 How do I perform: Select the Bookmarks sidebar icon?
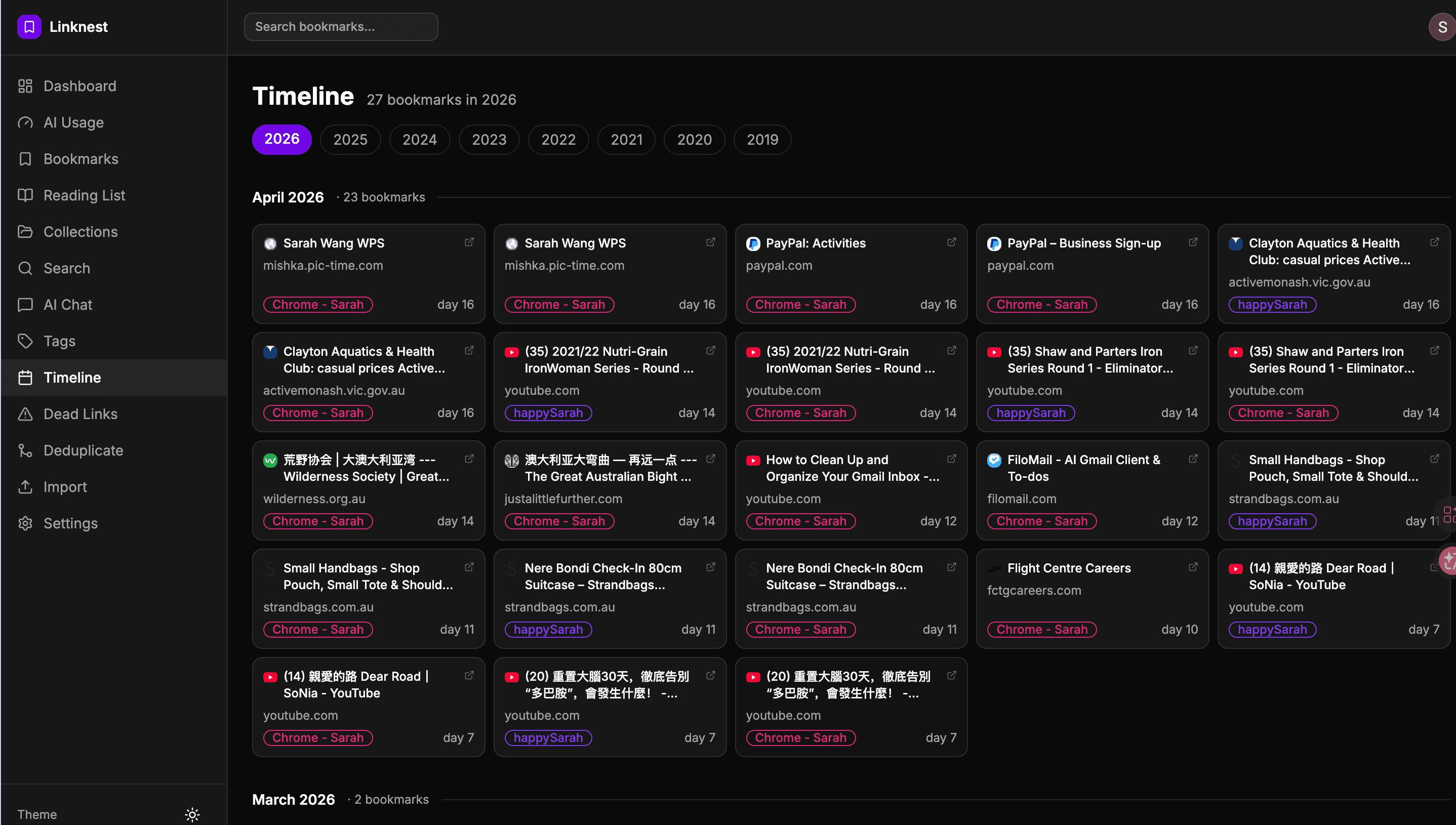click(x=25, y=159)
